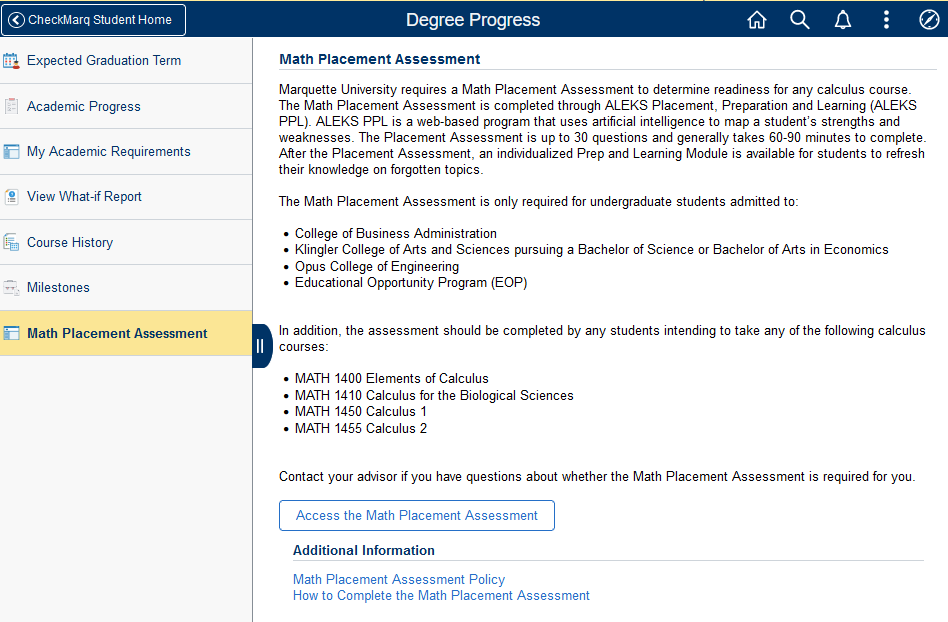Open the Milestones menu item
This screenshot has width=948, height=622.
[58, 288]
